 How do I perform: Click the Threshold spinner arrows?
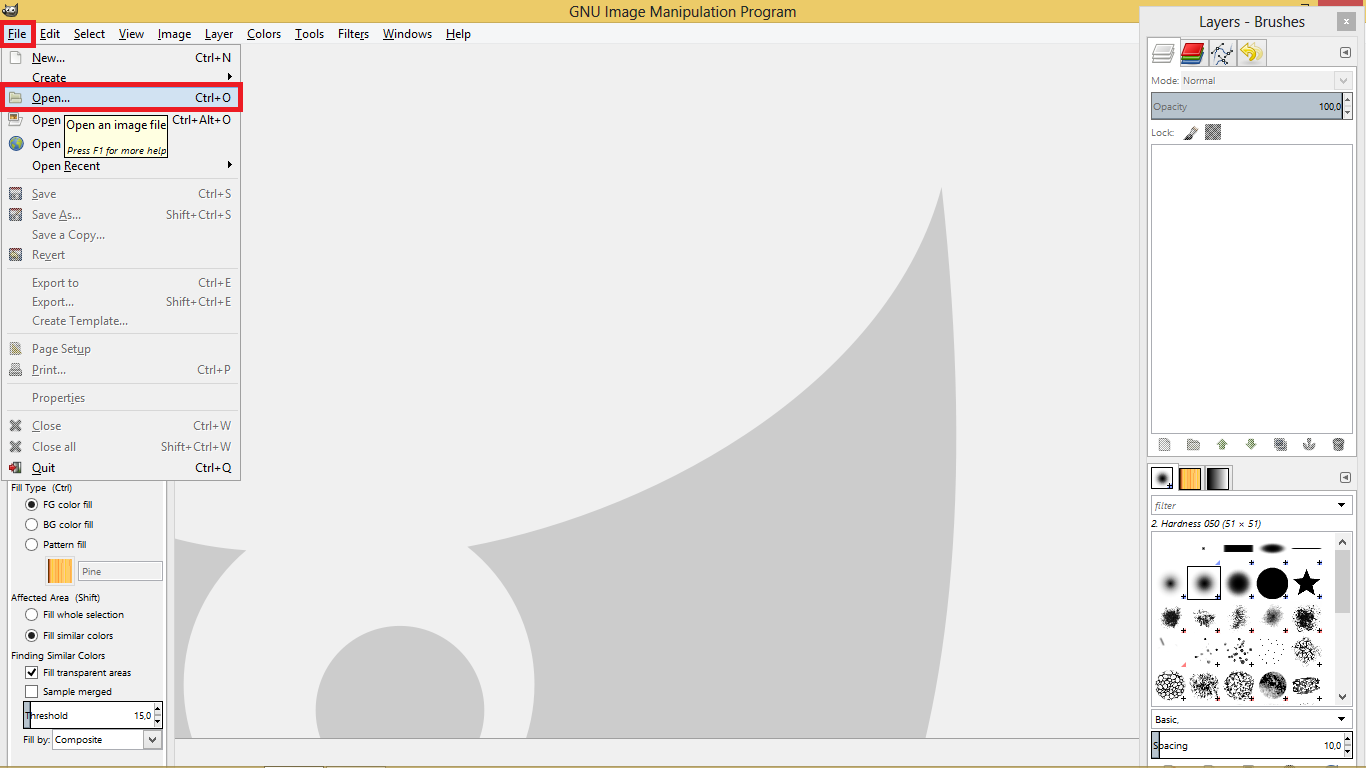pos(157,715)
